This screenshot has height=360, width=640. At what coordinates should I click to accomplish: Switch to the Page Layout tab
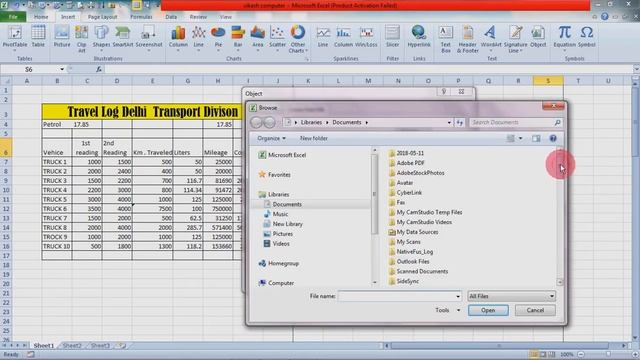click(x=102, y=17)
